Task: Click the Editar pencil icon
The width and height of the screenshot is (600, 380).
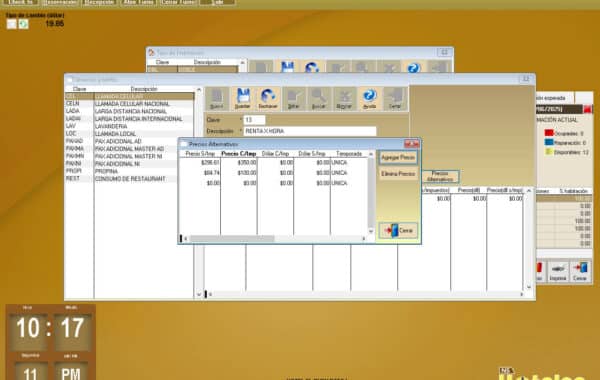Action: coord(293,99)
